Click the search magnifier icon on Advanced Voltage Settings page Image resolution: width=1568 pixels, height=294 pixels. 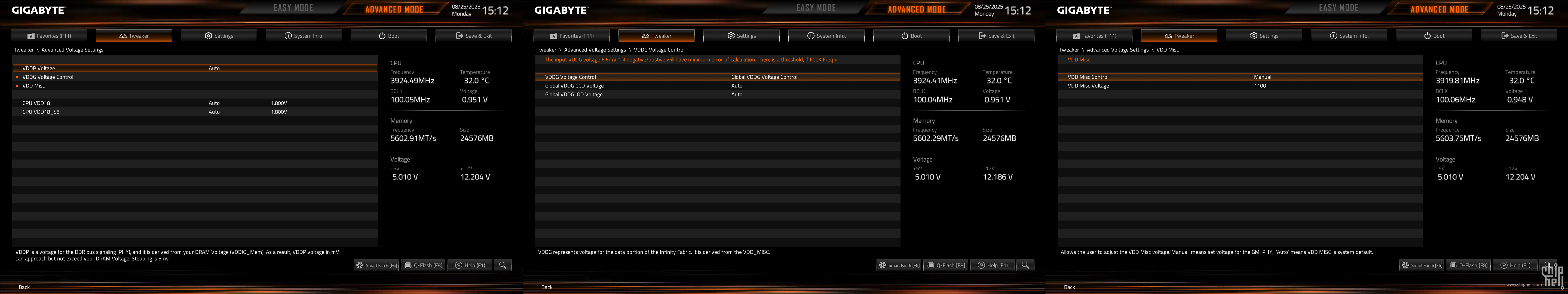point(503,265)
